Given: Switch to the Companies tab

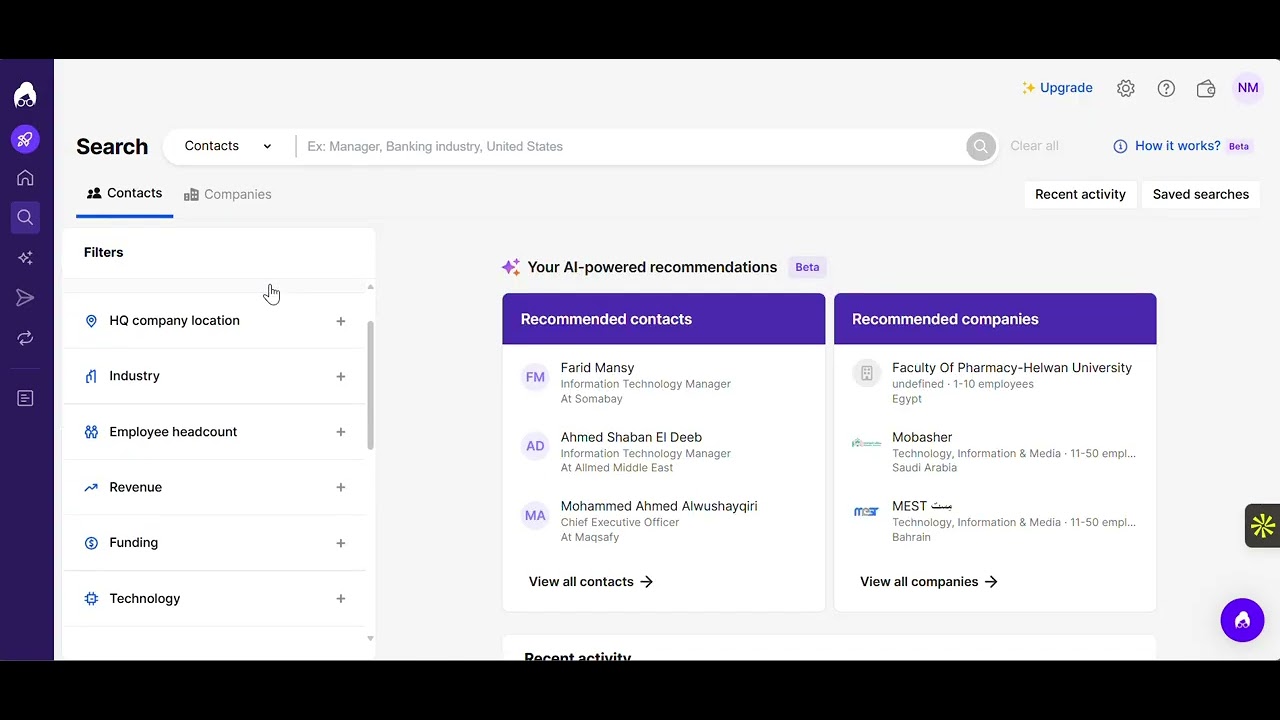Looking at the screenshot, I should tap(228, 194).
